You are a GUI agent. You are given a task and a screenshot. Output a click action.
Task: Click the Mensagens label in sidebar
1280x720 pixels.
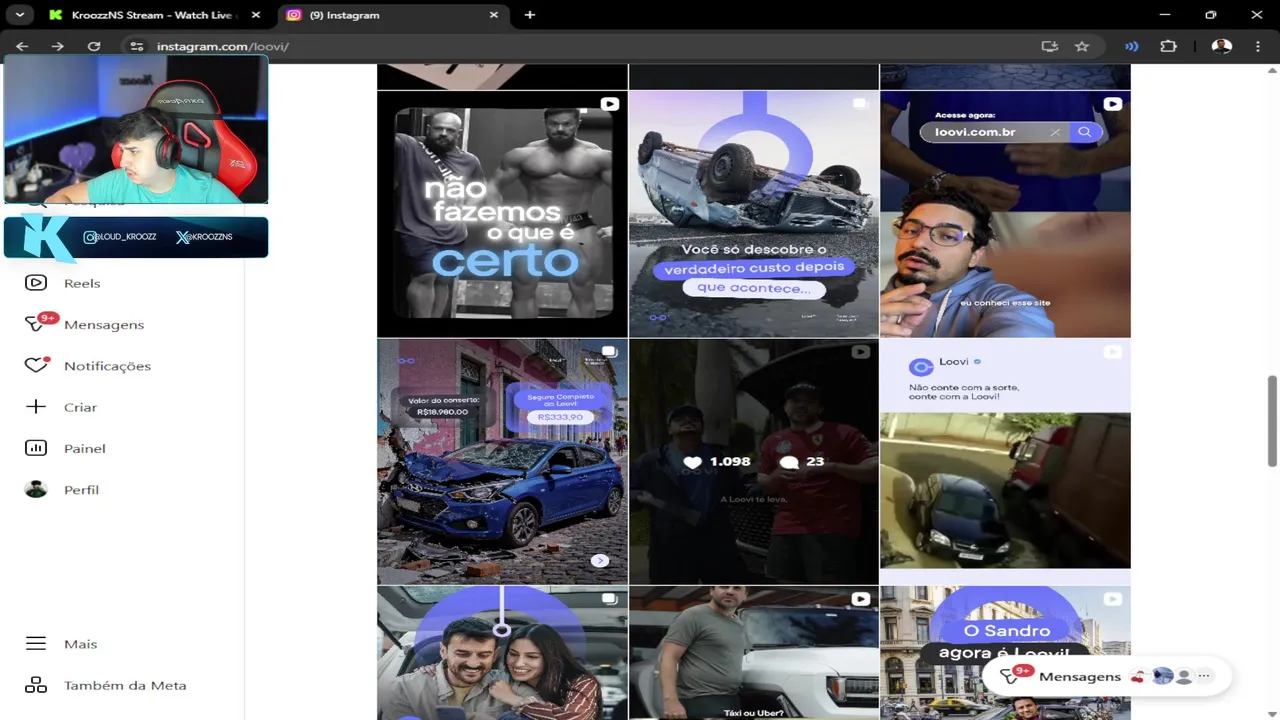tap(104, 325)
